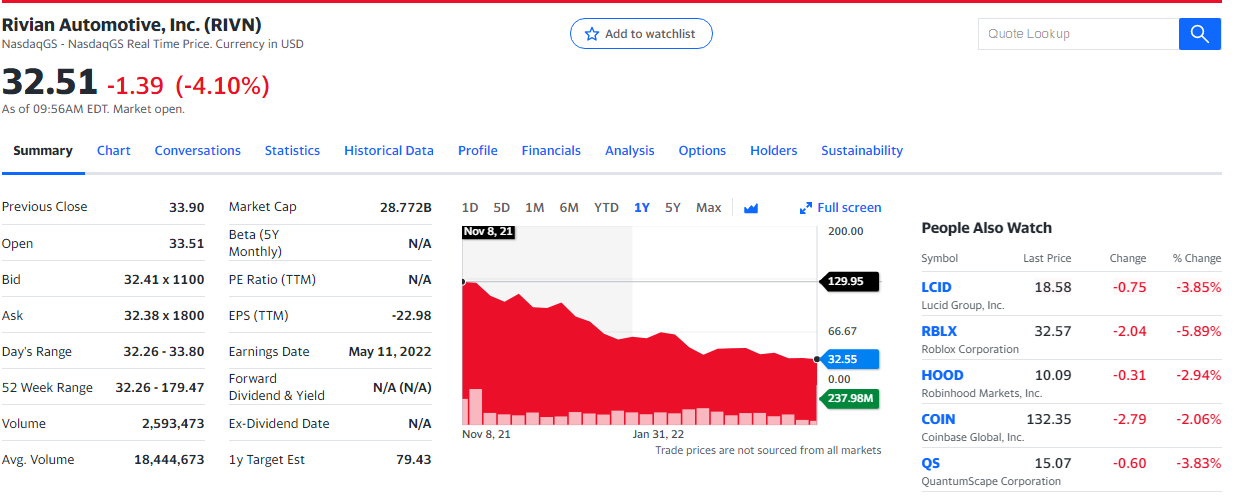Screen dimensions: 1242x496
Task: Add RIVN to watchlist
Action: [x=641, y=34]
